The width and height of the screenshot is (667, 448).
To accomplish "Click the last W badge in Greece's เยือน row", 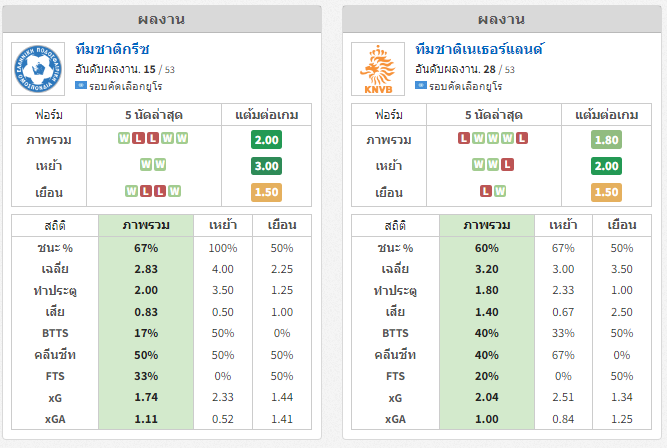I will coord(174,191).
